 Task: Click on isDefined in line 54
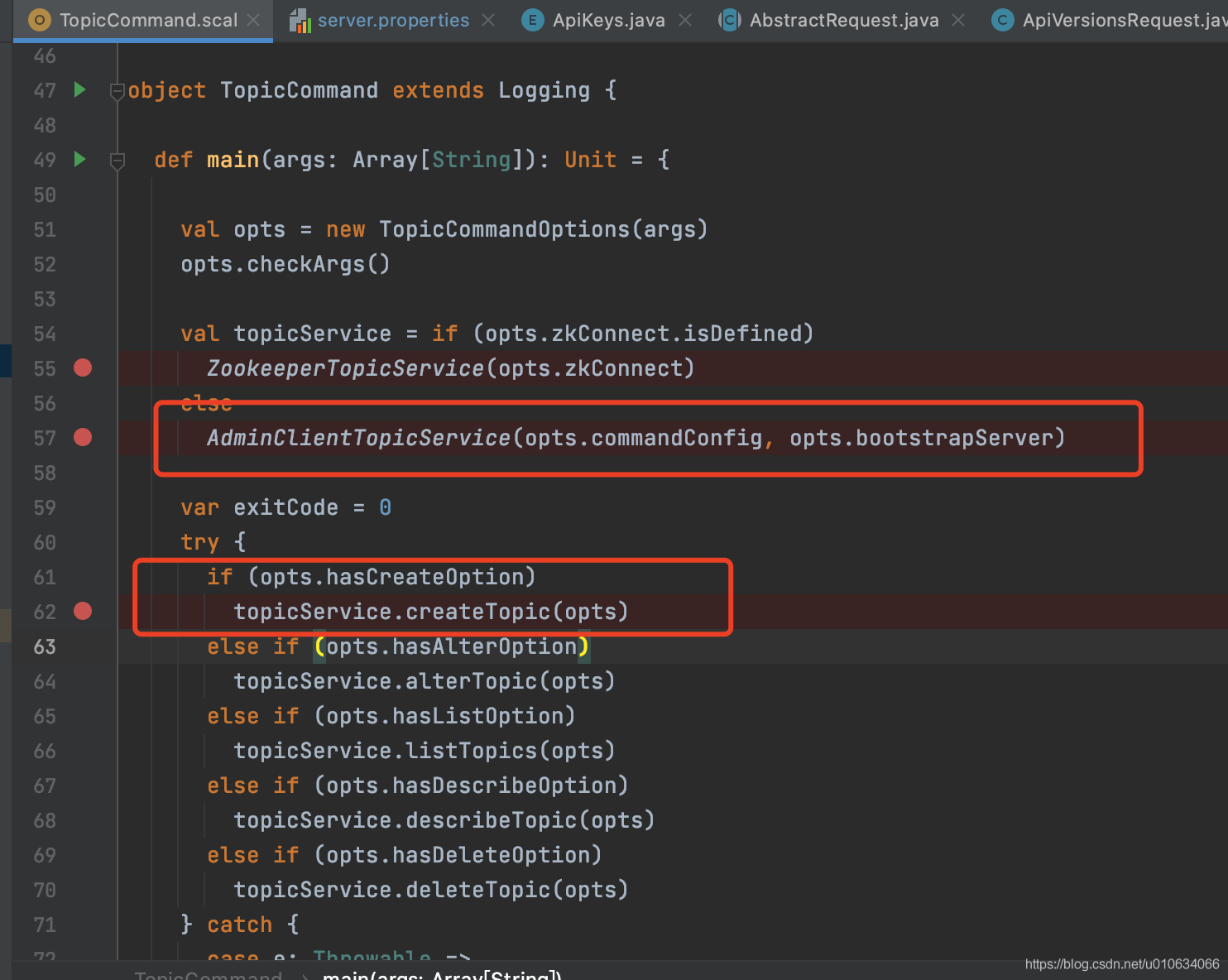743,334
